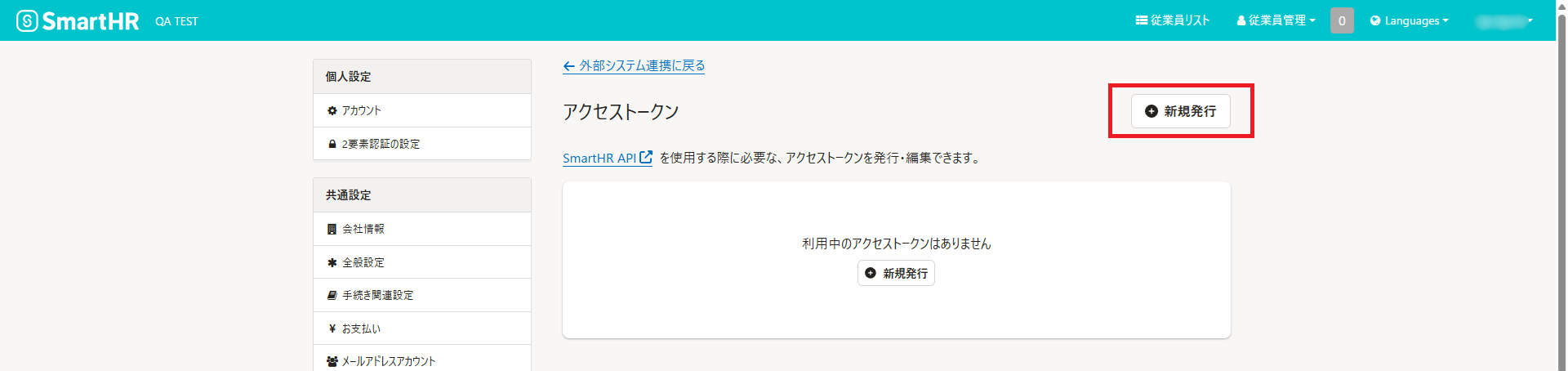The width and height of the screenshot is (1568, 371).
Task: Click the top-right 新規発行 button
Action: pos(1181,111)
